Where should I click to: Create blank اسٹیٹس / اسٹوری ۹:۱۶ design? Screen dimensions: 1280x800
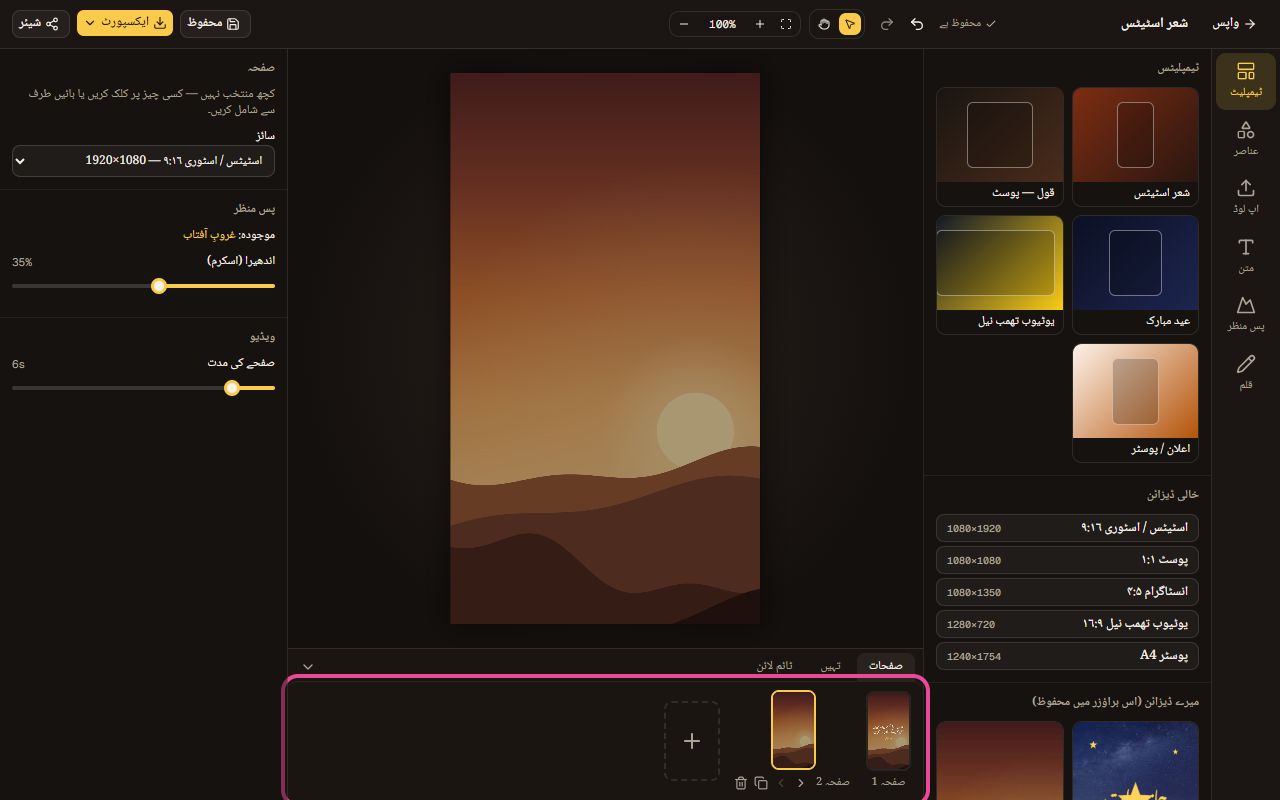[x=1067, y=528]
